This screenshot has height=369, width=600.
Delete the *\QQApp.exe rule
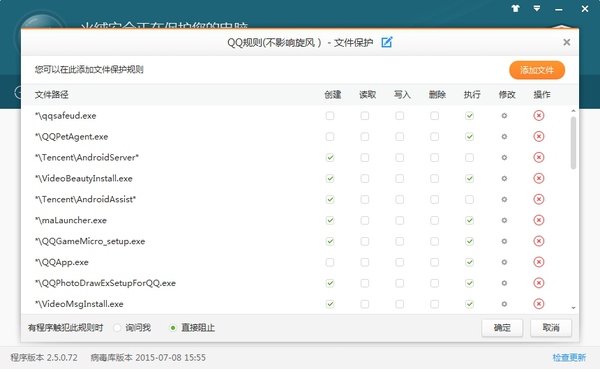coord(539,262)
